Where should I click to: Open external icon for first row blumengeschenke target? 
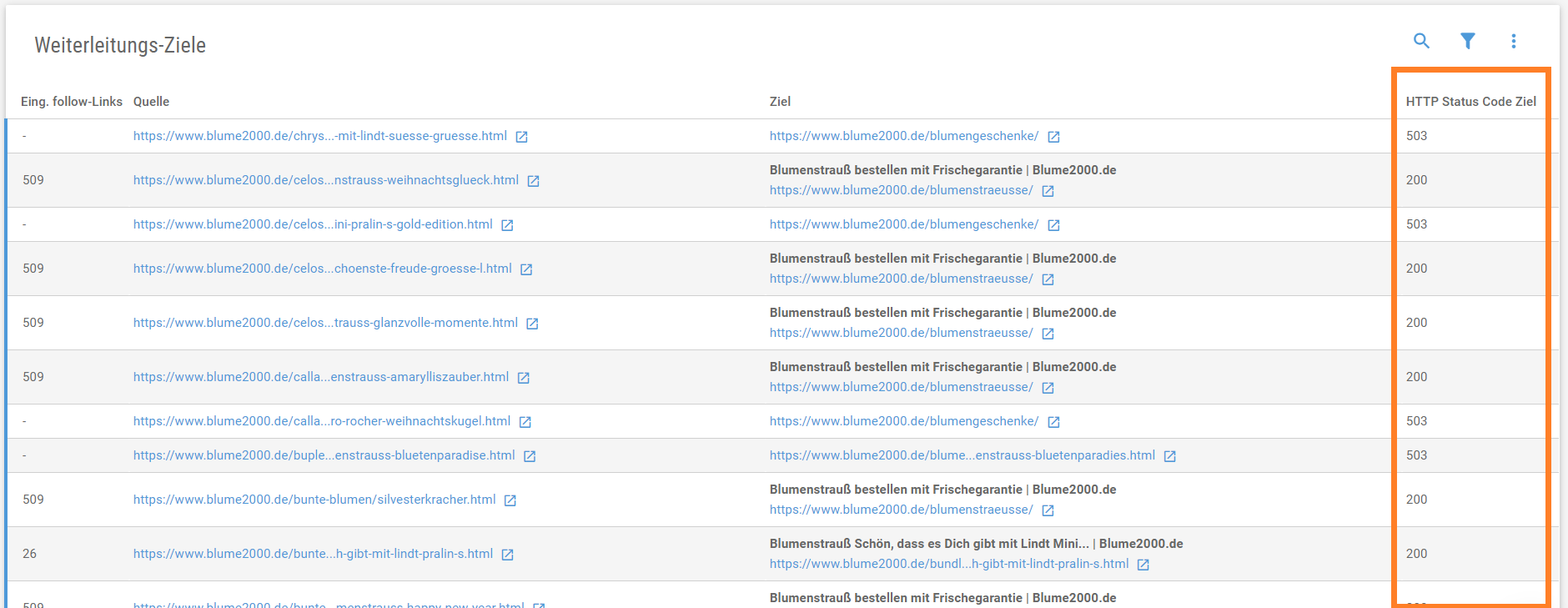(x=1053, y=137)
